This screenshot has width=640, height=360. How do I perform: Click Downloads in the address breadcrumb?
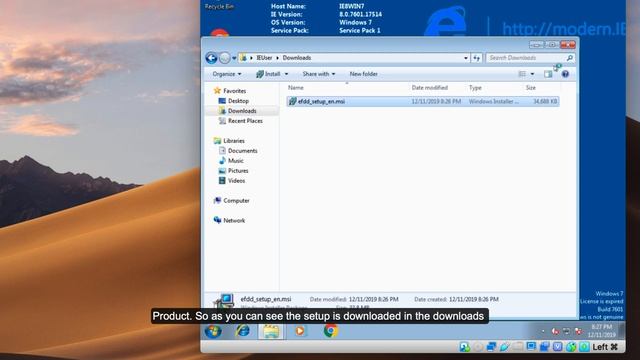[x=297, y=58]
